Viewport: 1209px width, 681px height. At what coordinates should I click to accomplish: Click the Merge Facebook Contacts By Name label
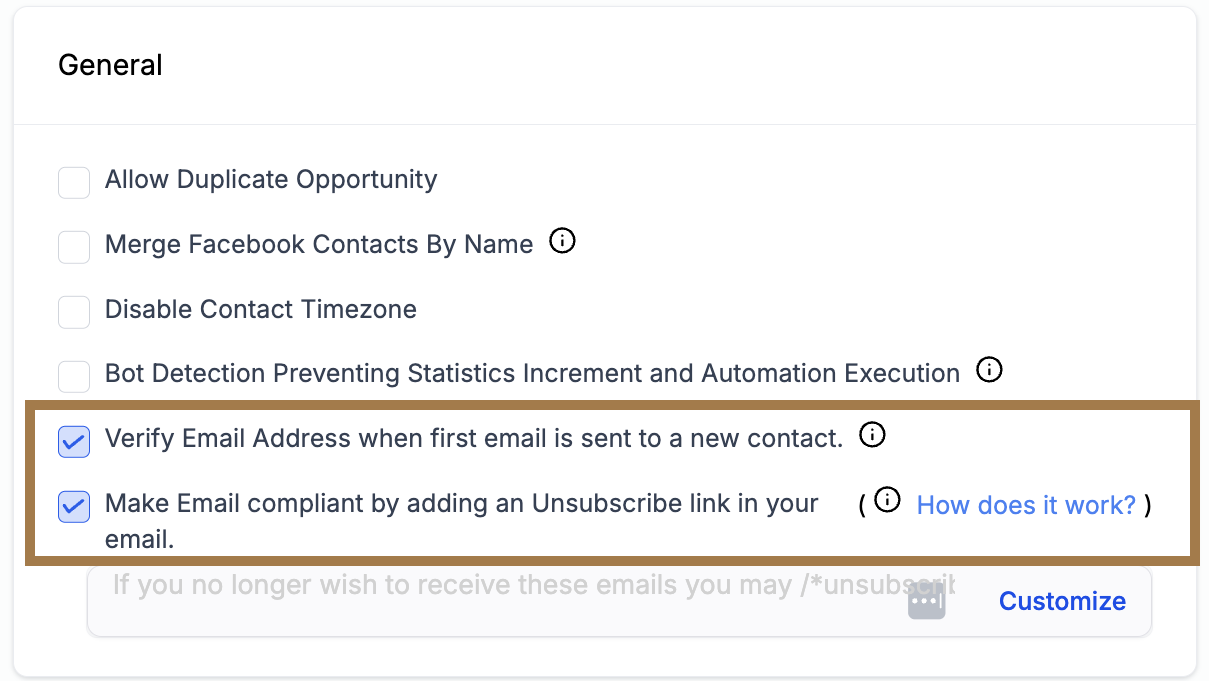[x=319, y=245]
